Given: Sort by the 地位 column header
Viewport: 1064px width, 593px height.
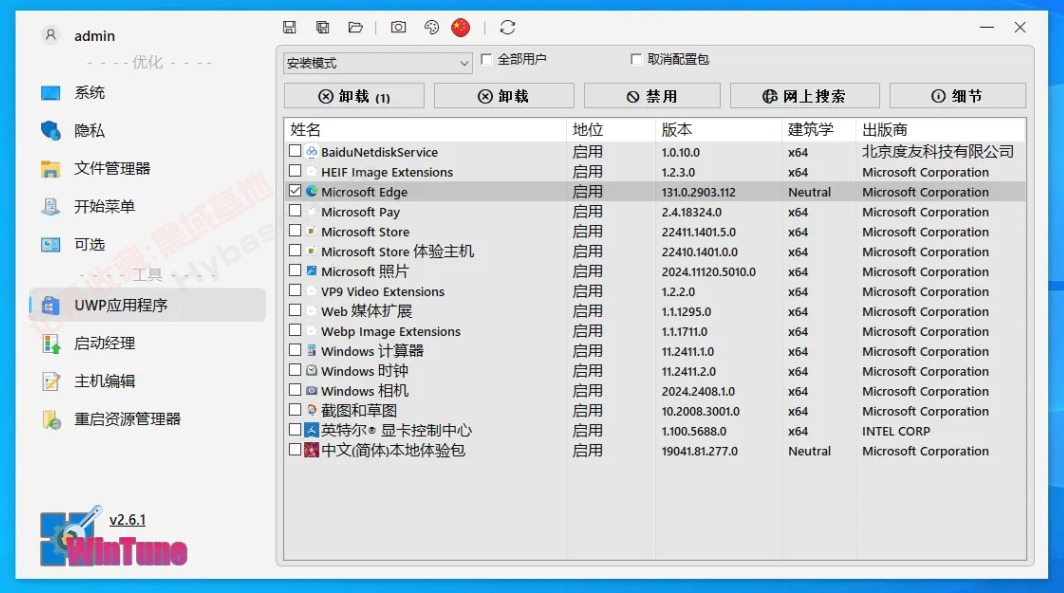Looking at the screenshot, I should 611,130.
